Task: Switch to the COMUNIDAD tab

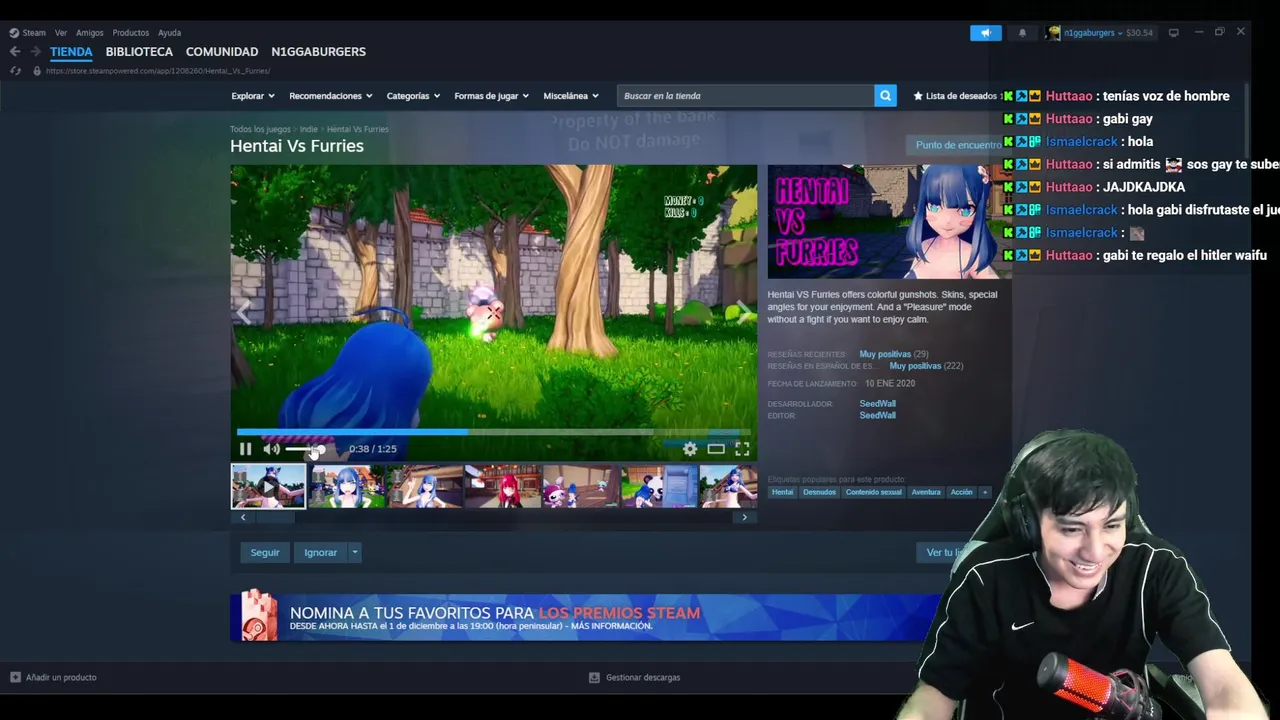Action: 222,52
